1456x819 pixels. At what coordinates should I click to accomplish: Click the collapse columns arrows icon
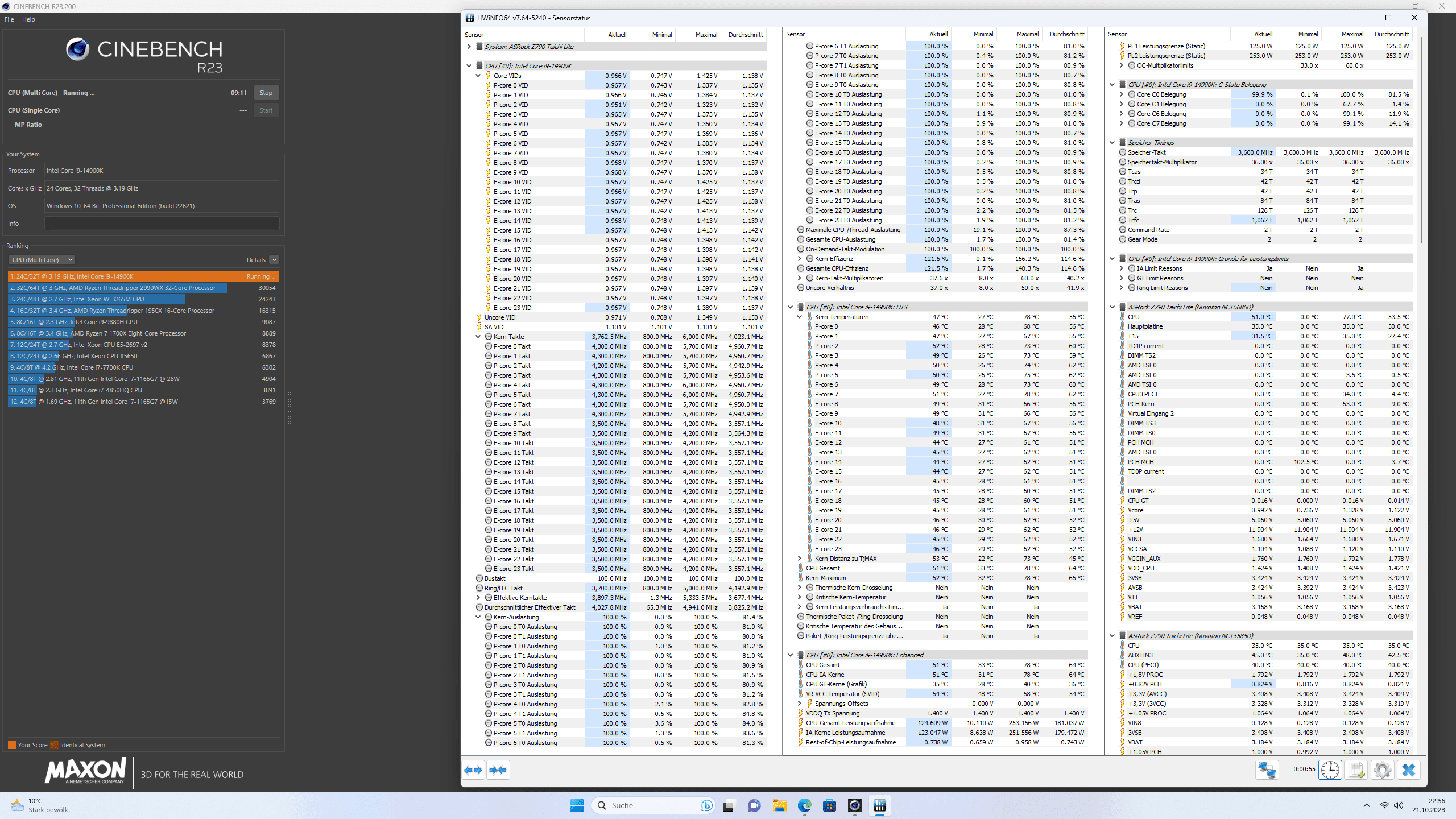(x=498, y=770)
